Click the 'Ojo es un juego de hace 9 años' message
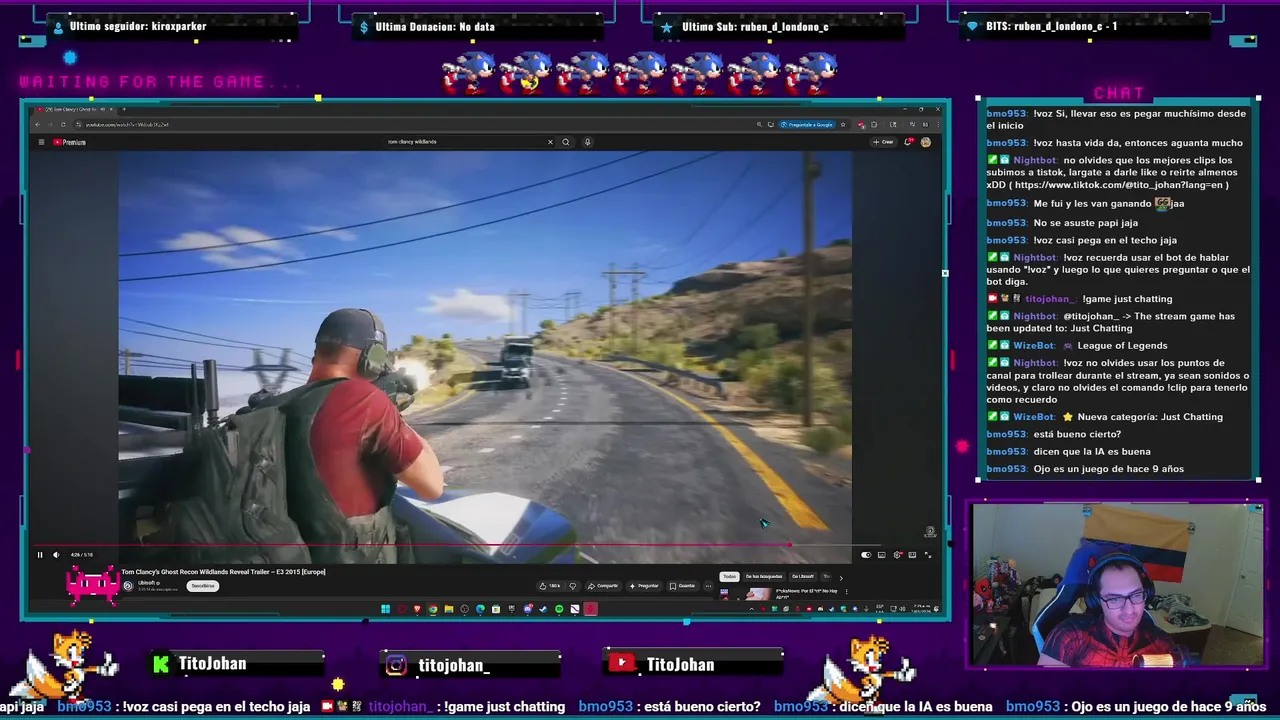The width and height of the screenshot is (1280, 720). tap(1109, 469)
